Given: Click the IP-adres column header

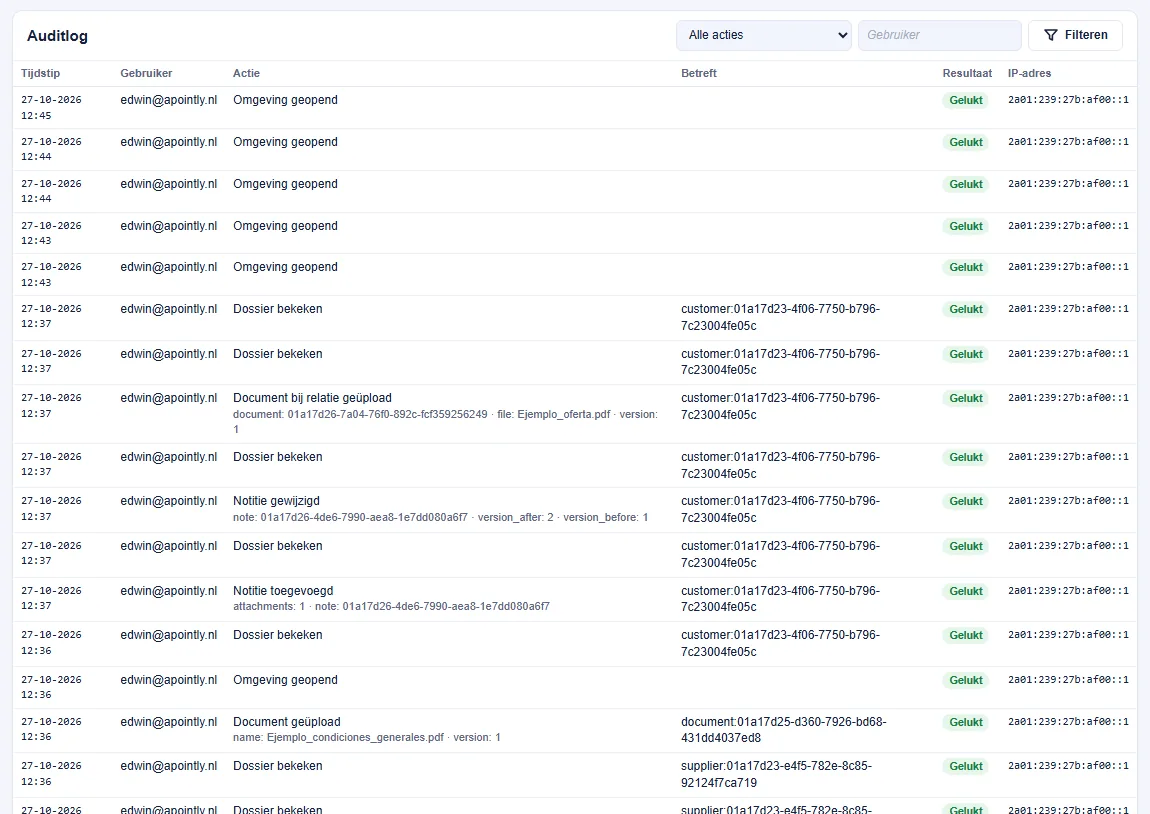Looking at the screenshot, I should click(1029, 73).
